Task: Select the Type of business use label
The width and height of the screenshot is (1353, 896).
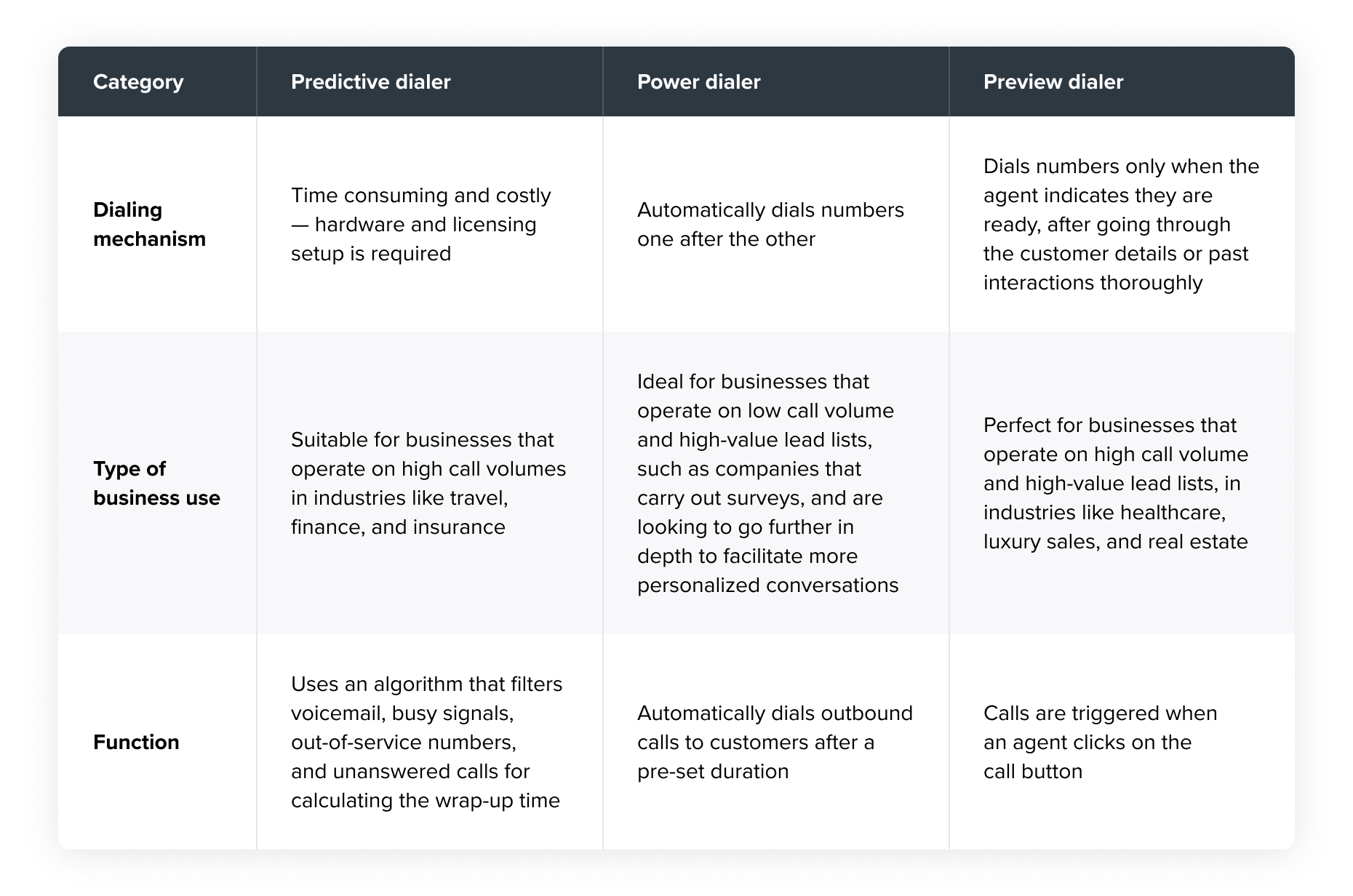Action: (x=156, y=483)
